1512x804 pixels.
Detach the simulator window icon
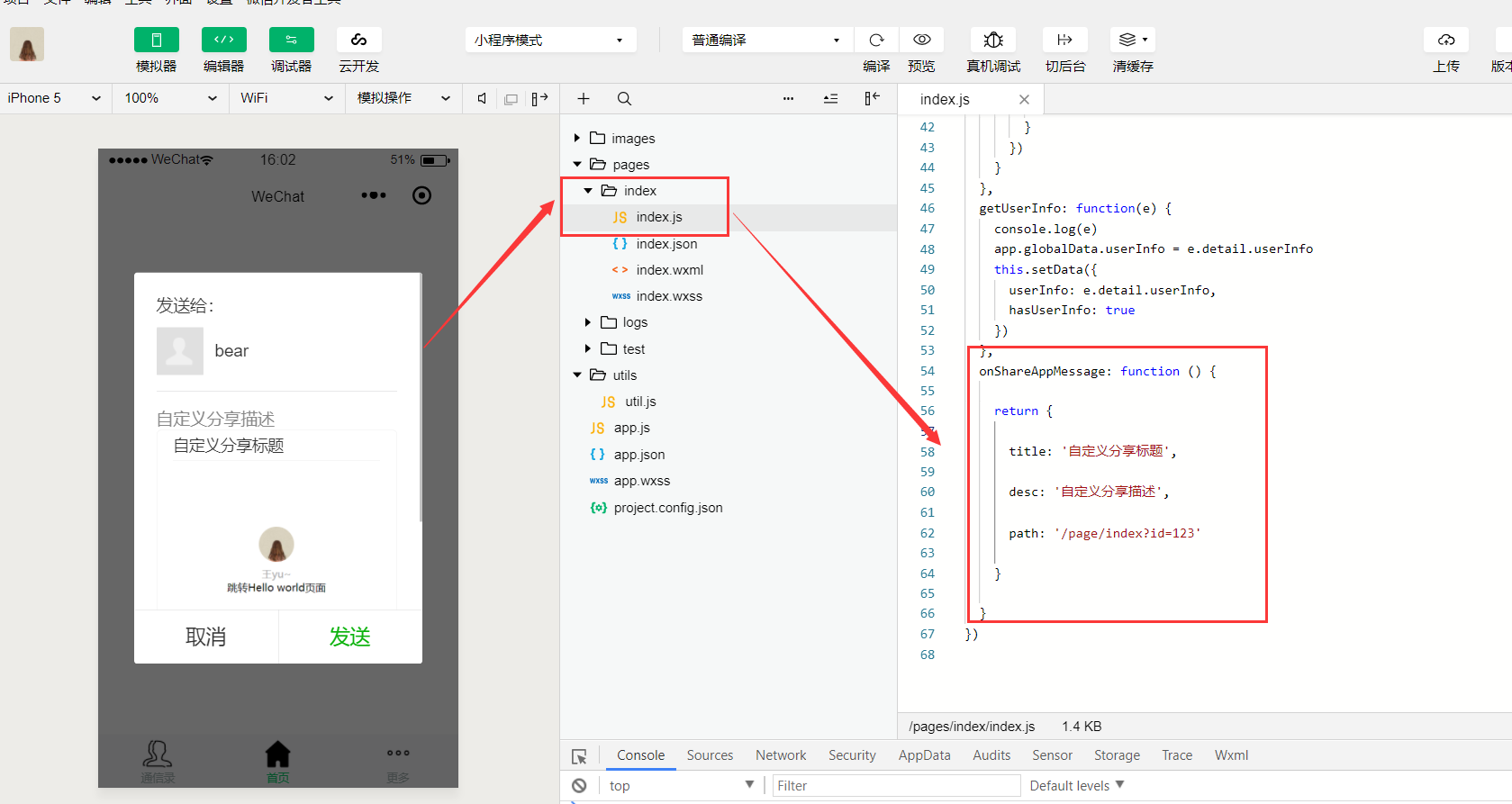pos(511,99)
